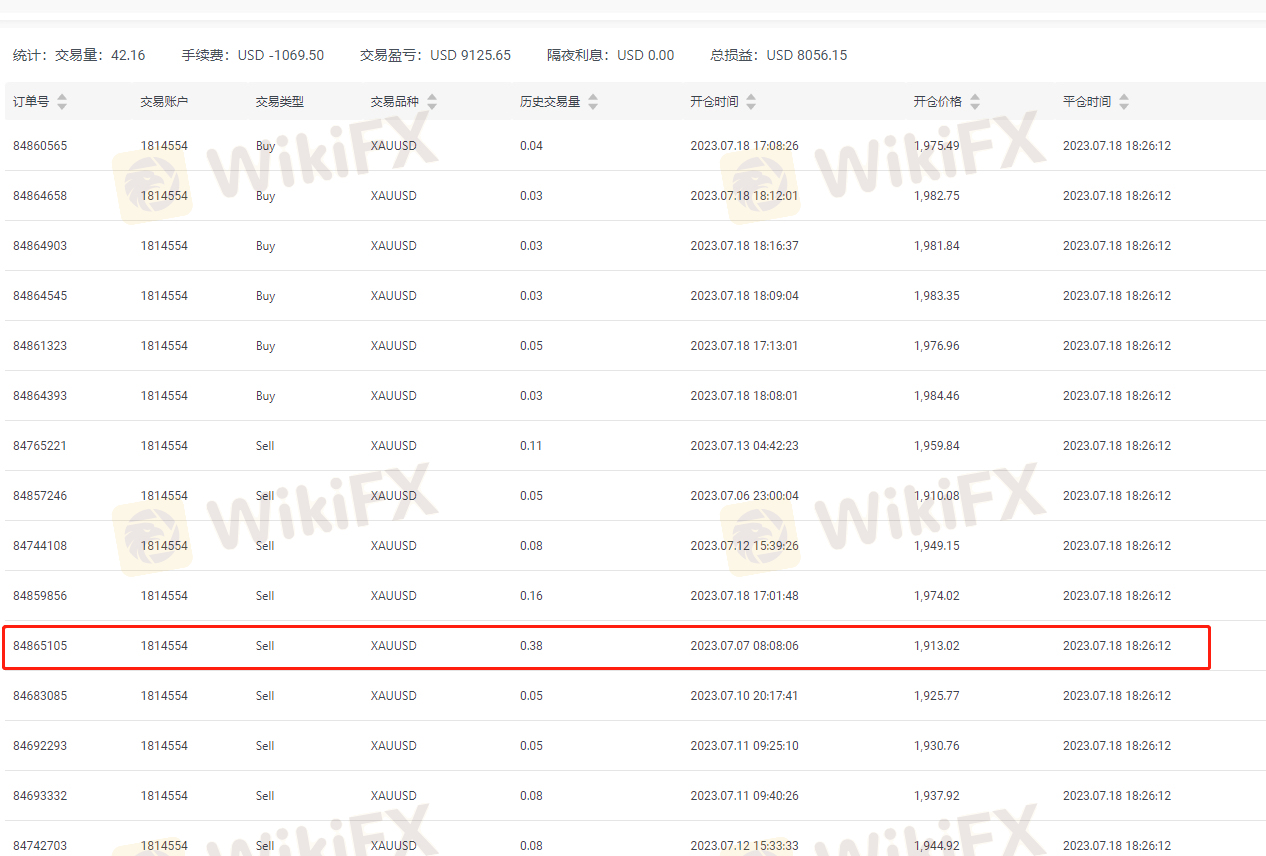Click open price 1,976.96
Viewport: 1266px width, 856px height.
(x=936, y=346)
